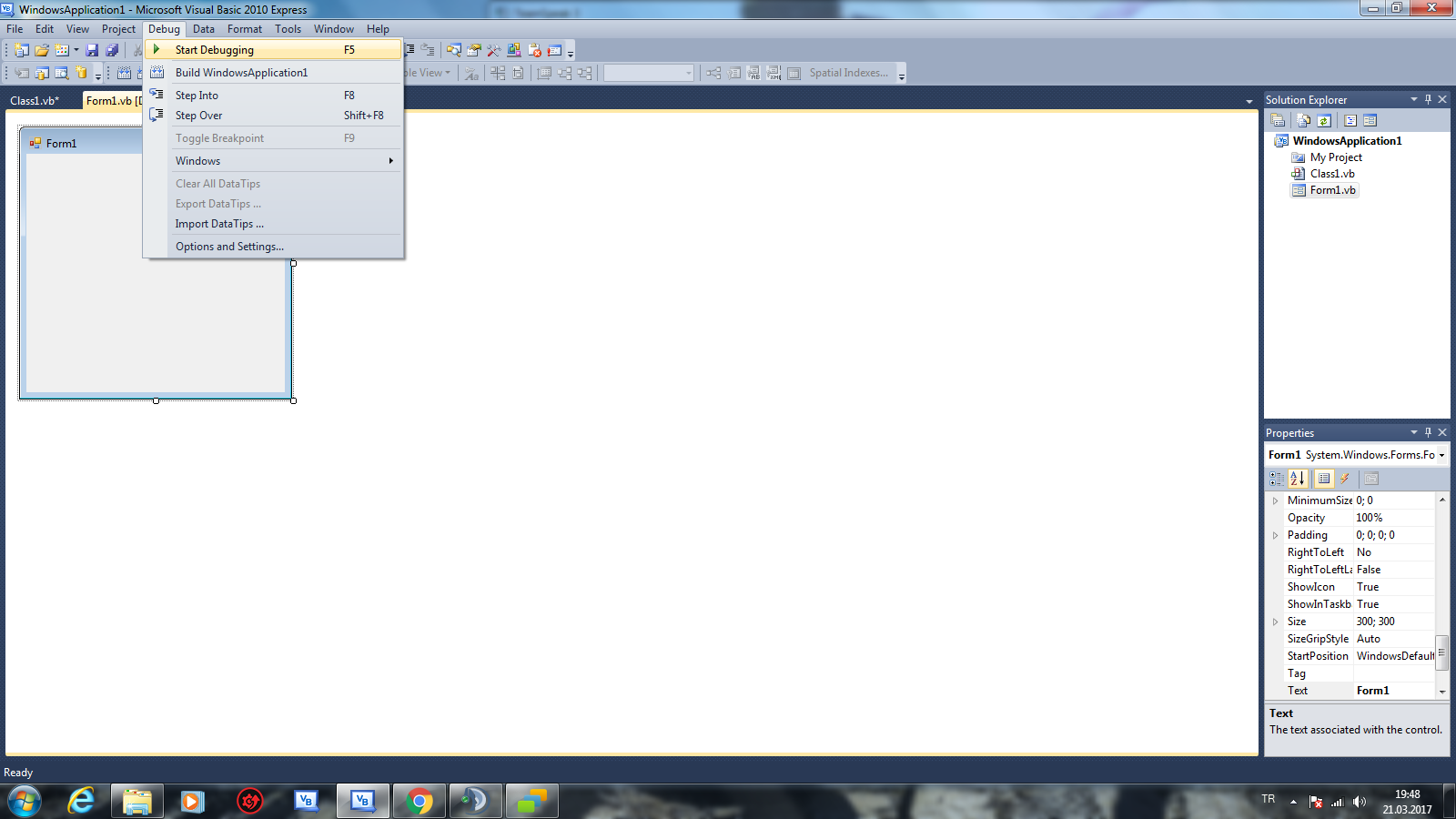Select Form1.vb in Solution Explorer
Viewport: 1456px width, 819px height.
1332,190
